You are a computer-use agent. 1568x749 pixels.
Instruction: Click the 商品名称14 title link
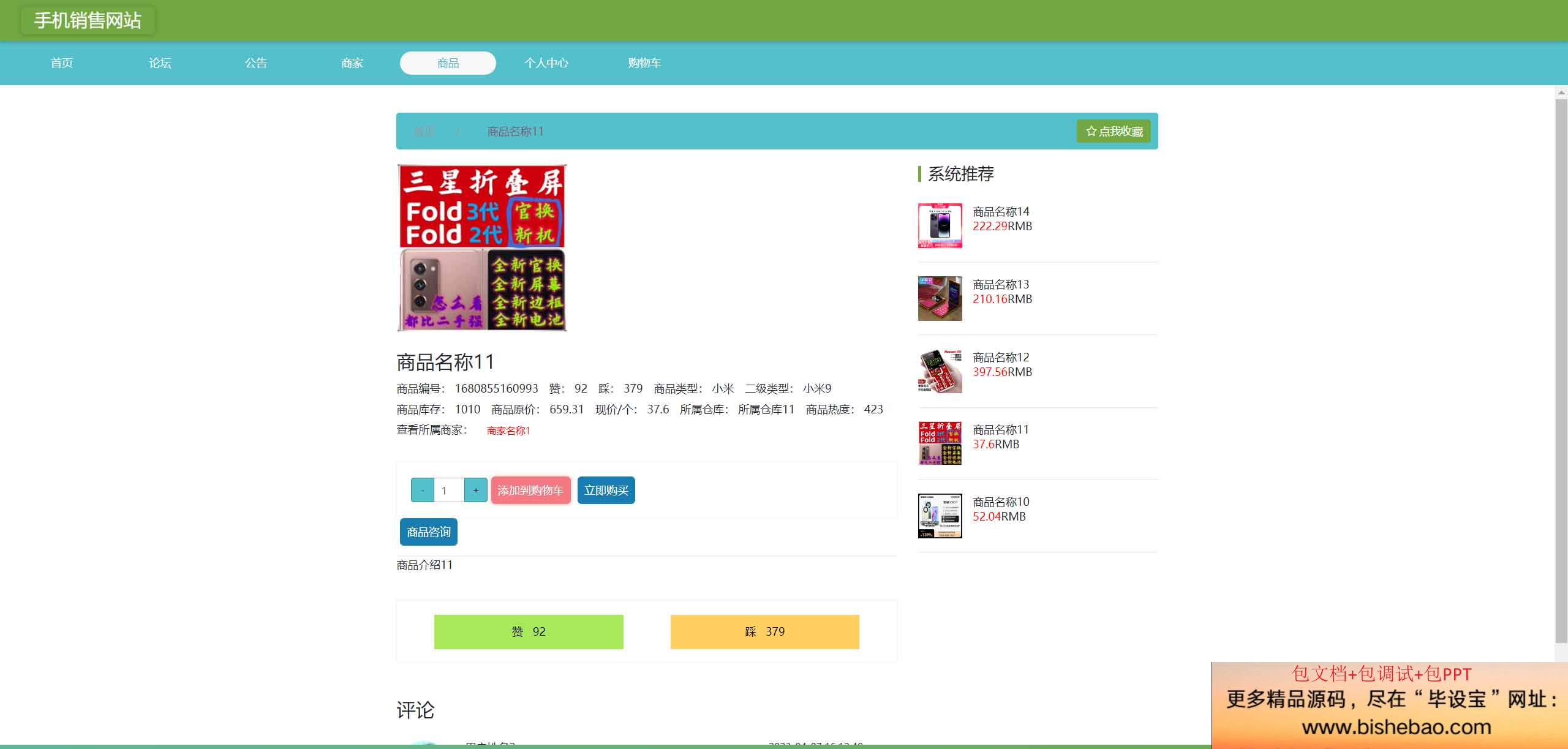1001,211
